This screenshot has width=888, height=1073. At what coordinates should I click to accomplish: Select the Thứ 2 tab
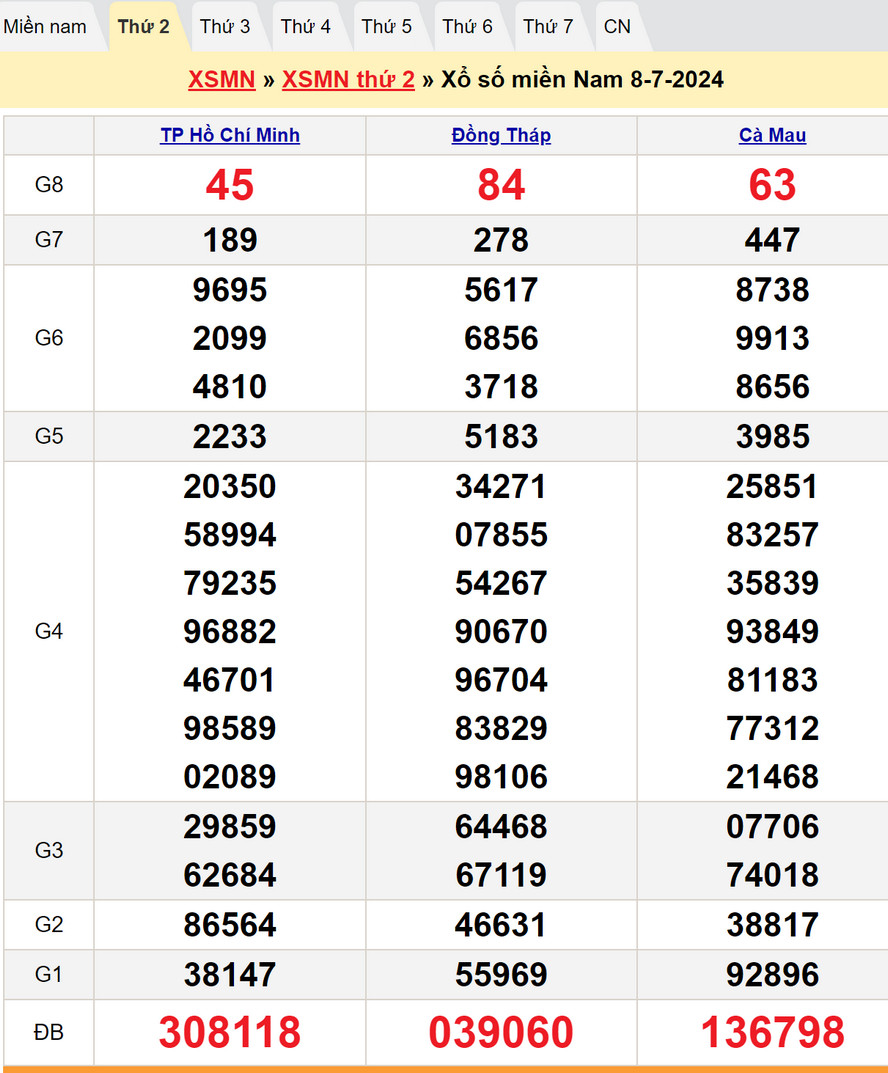point(143,27)
